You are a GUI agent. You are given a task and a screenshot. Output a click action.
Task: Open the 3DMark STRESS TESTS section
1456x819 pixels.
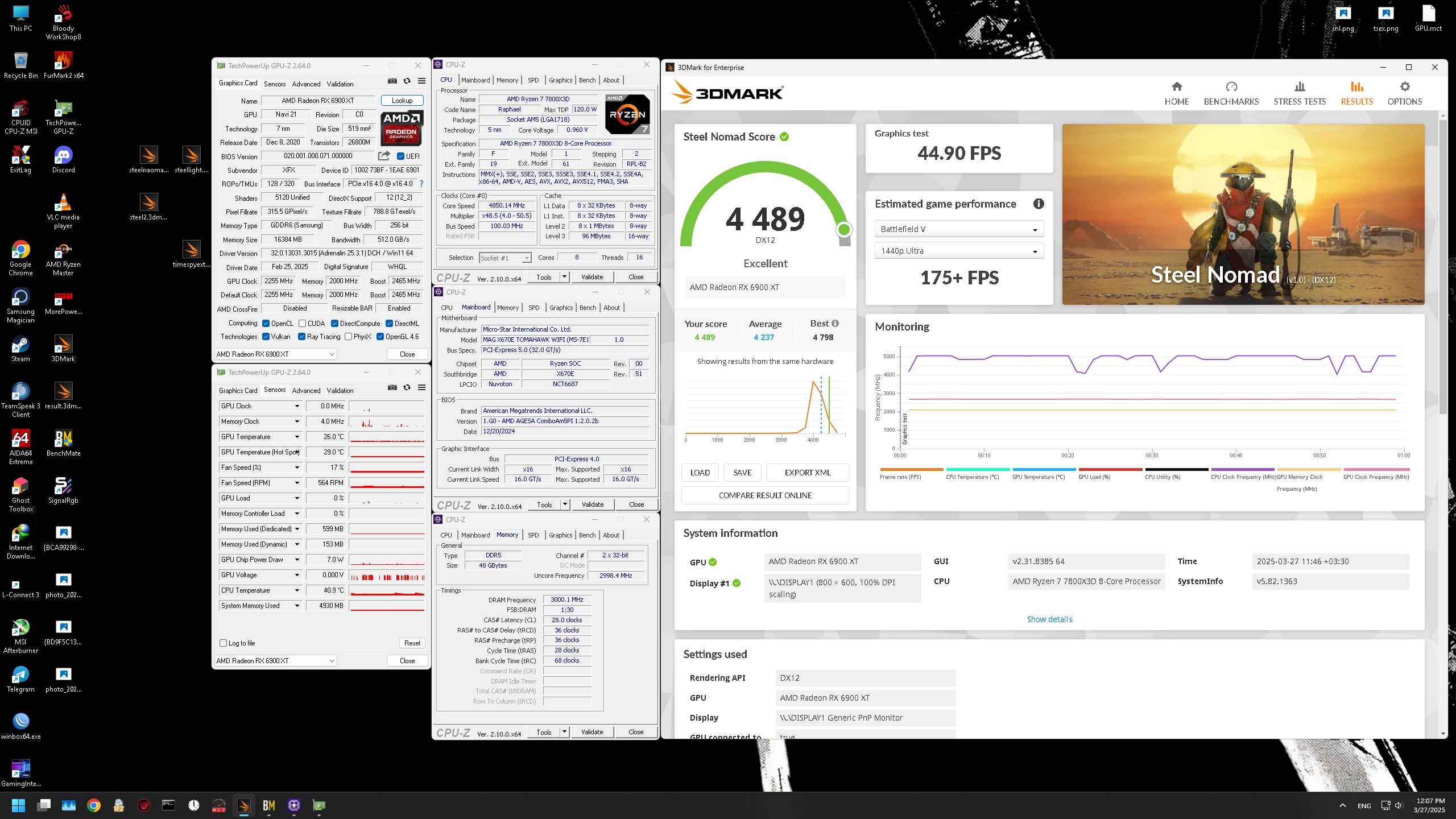tap(1299, 93)
